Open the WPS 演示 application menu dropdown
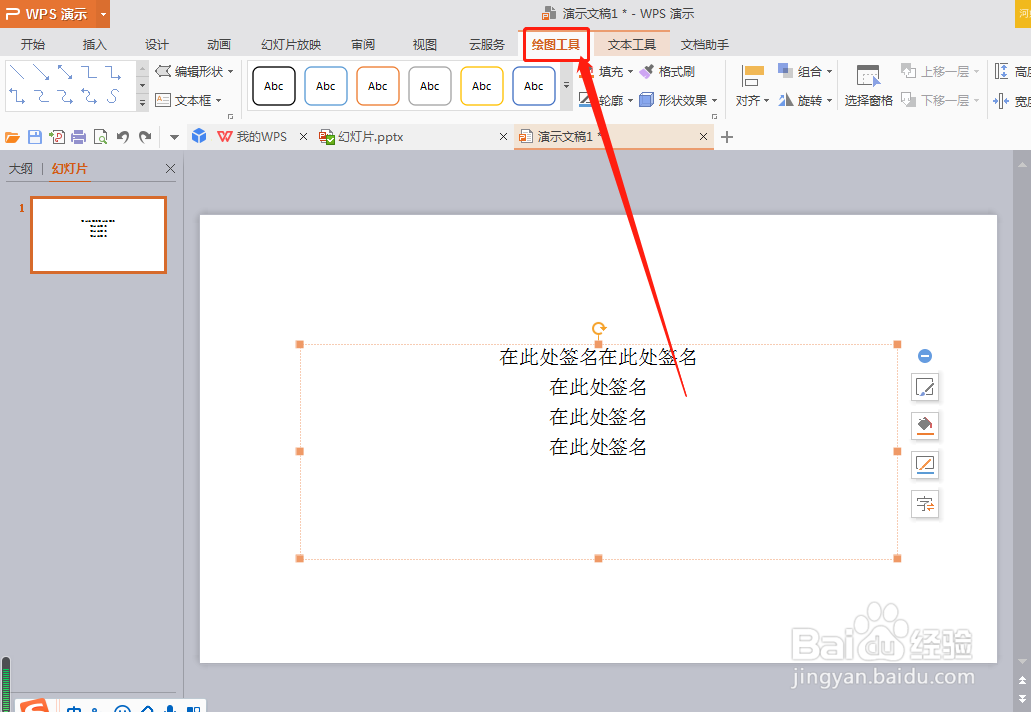Screen dimensions: 1031x712 (x=103, y=14)
